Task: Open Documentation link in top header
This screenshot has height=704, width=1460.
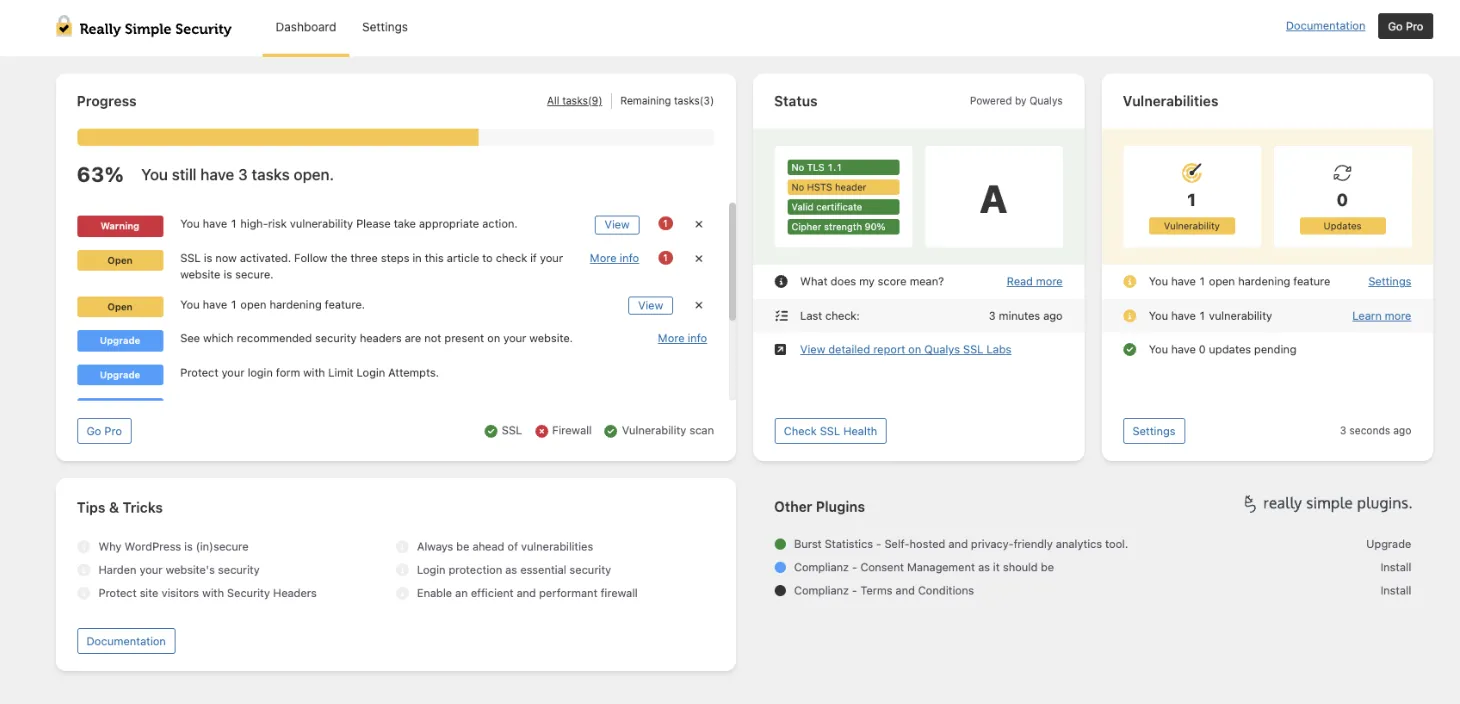Action: pyautogui.click(x=1325, y=26)
